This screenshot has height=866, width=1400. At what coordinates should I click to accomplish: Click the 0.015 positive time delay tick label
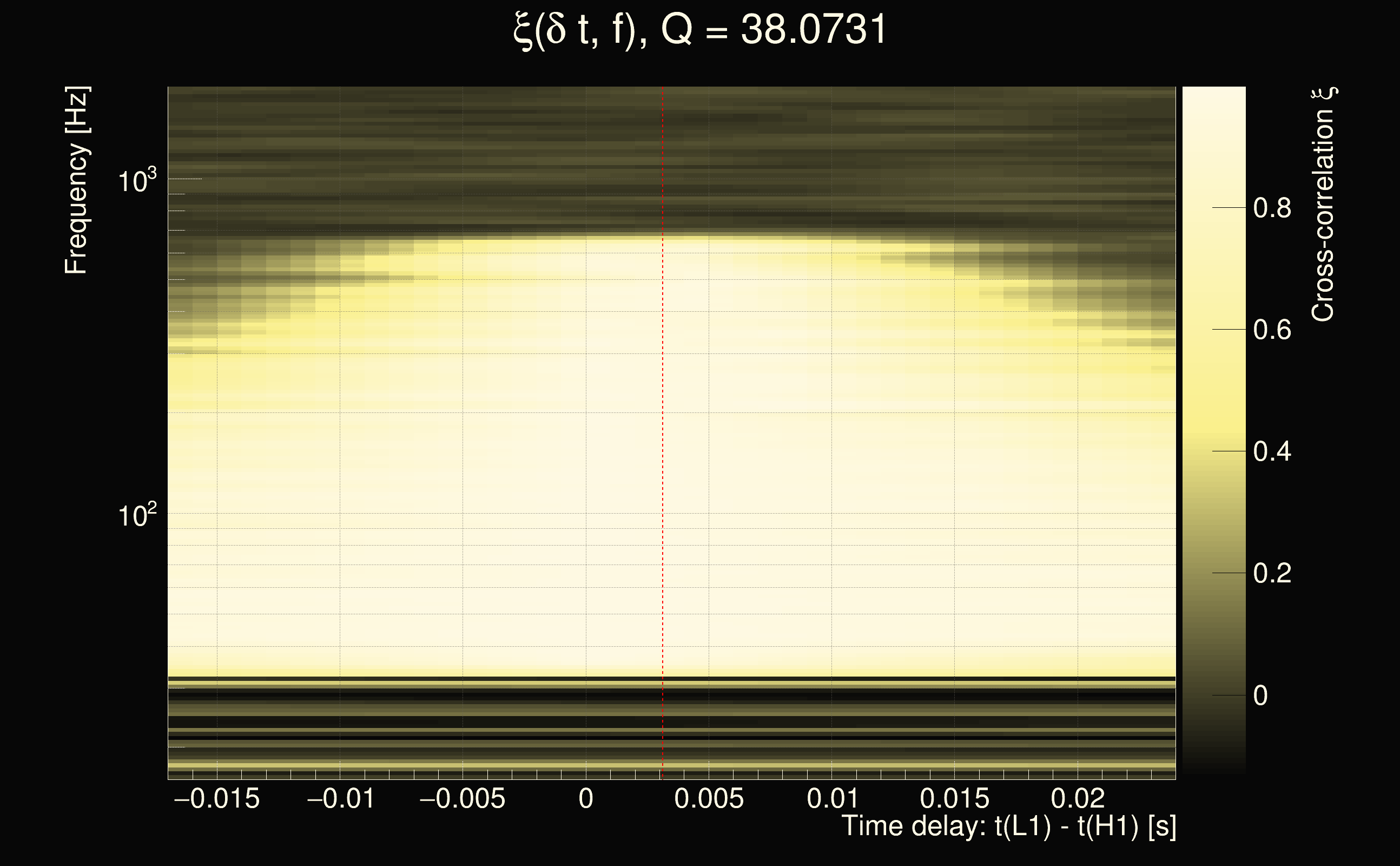[x=954, y=799]
